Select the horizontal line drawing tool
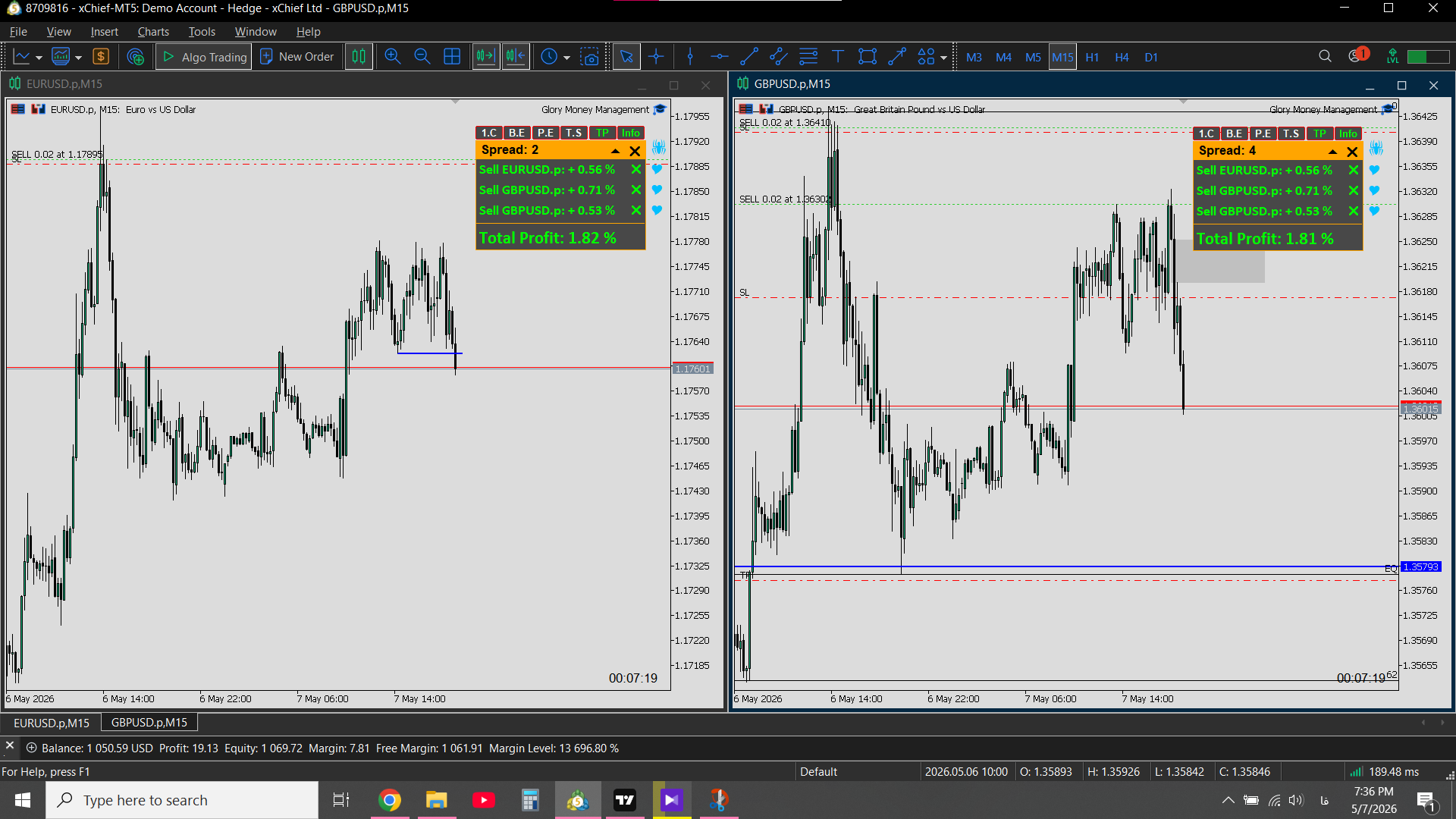 pos(720,57)
